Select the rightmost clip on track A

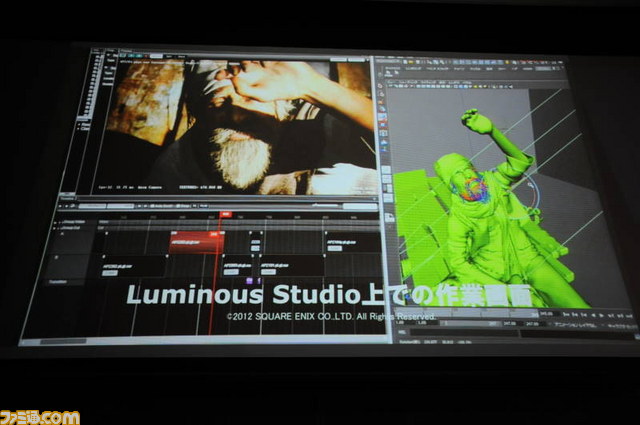pyautogui.click(x=353, y=243)
